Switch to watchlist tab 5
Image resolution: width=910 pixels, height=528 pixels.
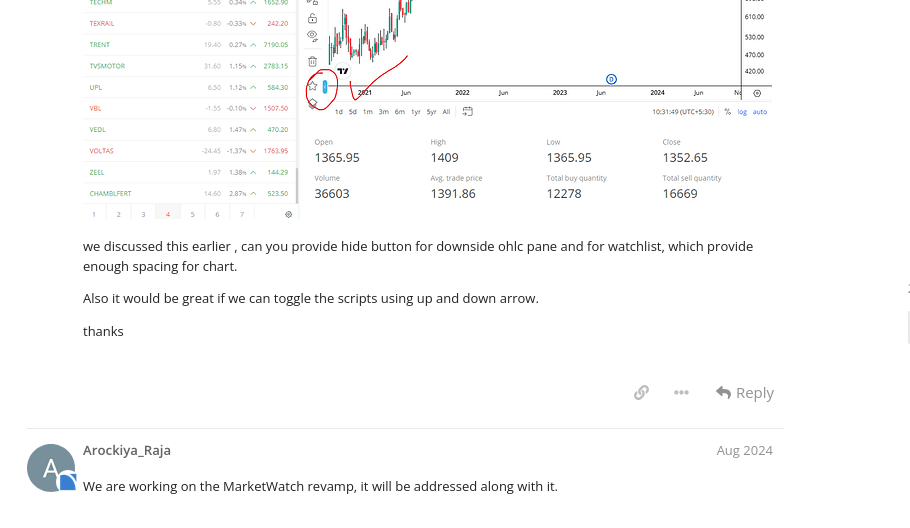tap(192, 214)
